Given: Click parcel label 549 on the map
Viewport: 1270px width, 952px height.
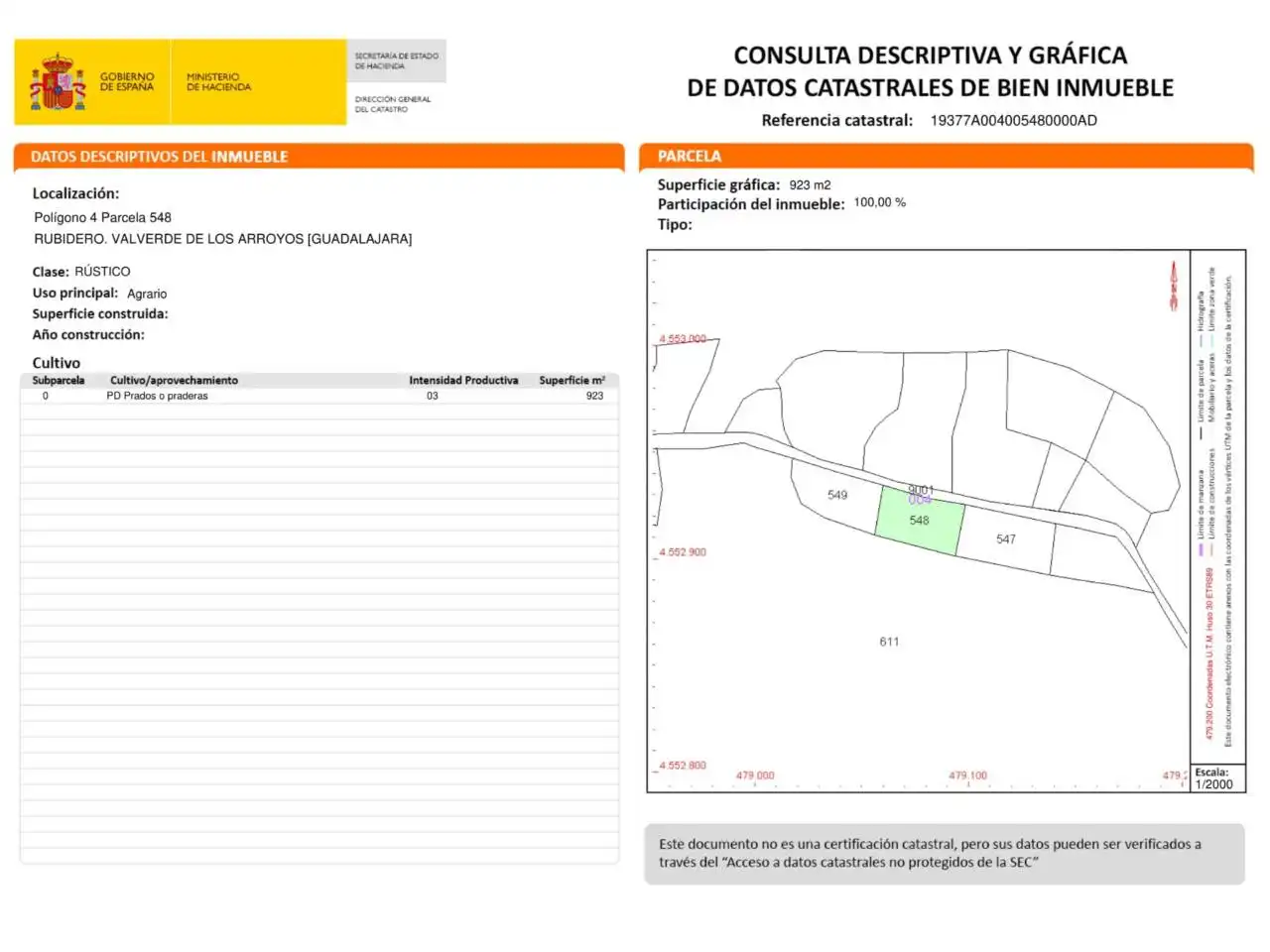Looking at the screenshot, I should tap(837, 495).
